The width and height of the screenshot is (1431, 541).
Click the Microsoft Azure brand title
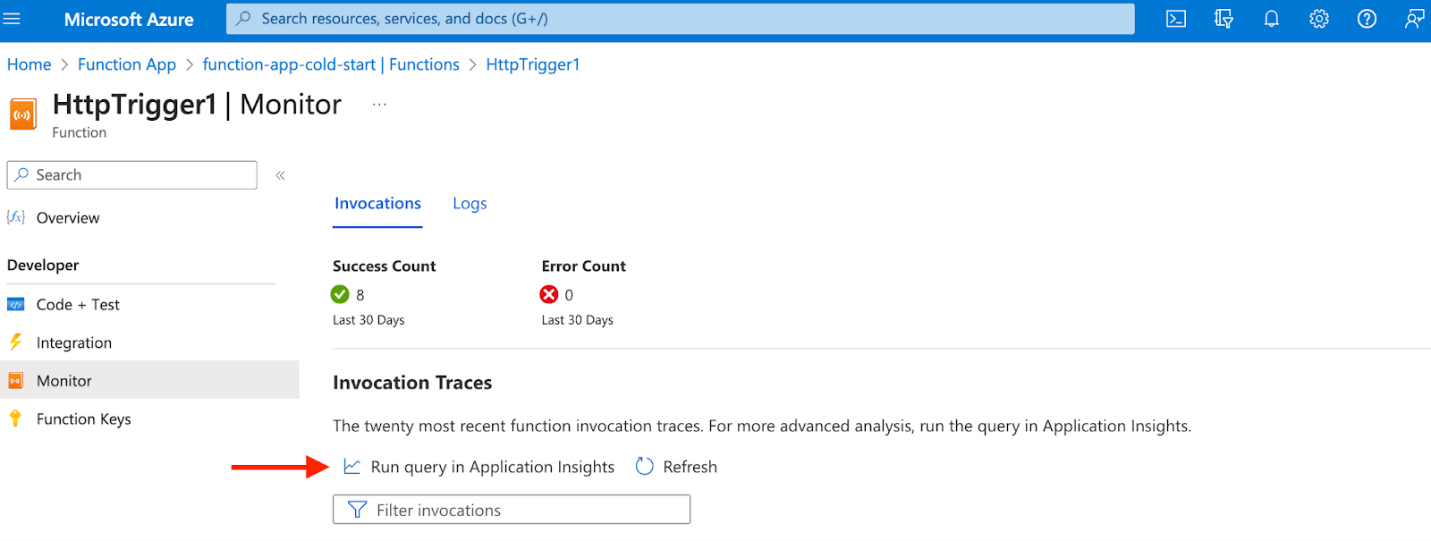[x=129, y=19]
